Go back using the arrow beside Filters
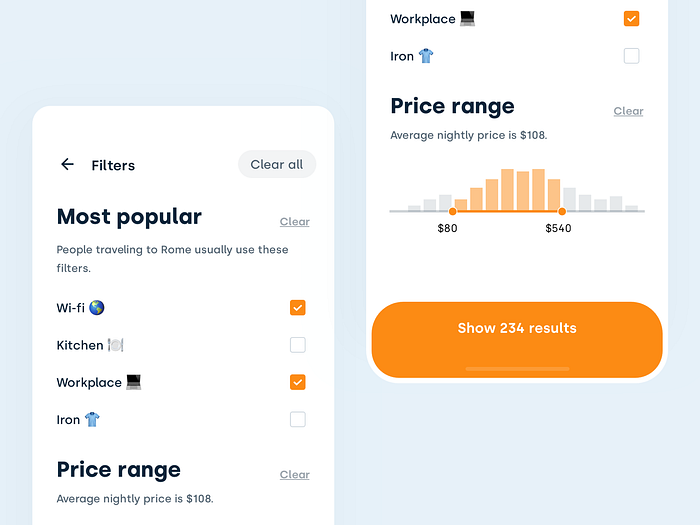The image size is (700, 525). coord(67,164)
